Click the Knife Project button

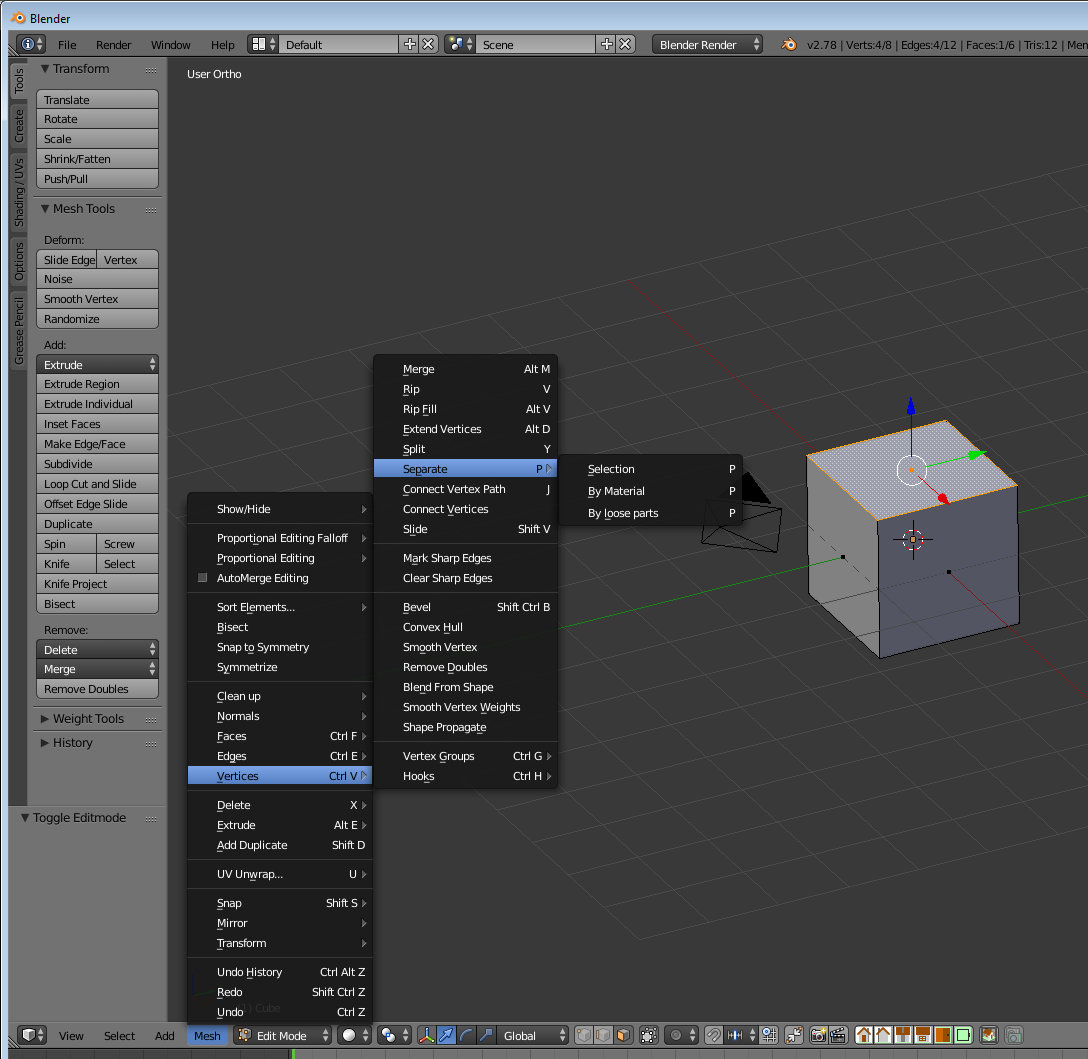tap(97, 584)
